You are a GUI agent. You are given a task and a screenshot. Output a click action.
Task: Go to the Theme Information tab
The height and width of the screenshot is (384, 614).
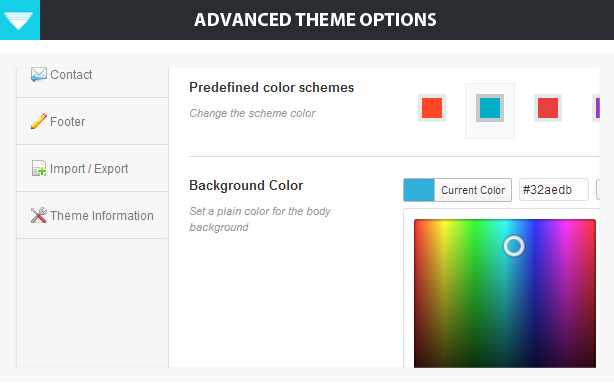pos(92,215)
